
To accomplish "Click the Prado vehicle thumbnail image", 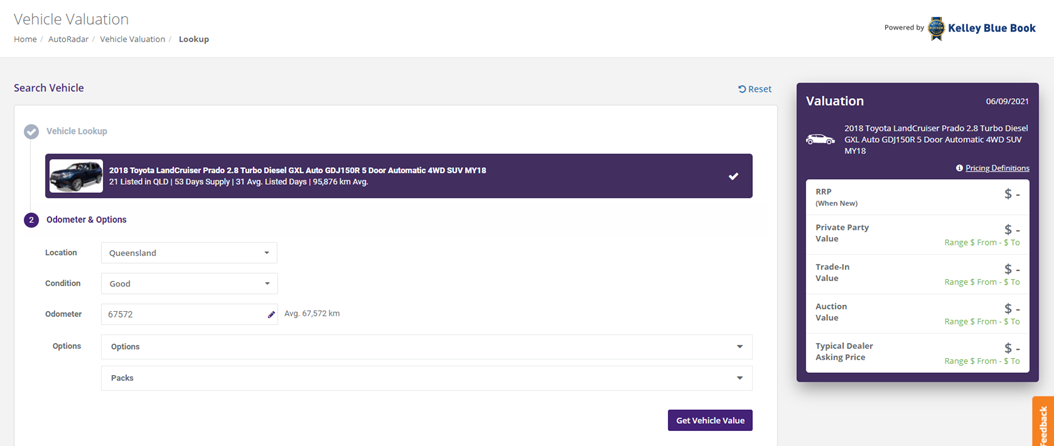I will click(76, 176).
